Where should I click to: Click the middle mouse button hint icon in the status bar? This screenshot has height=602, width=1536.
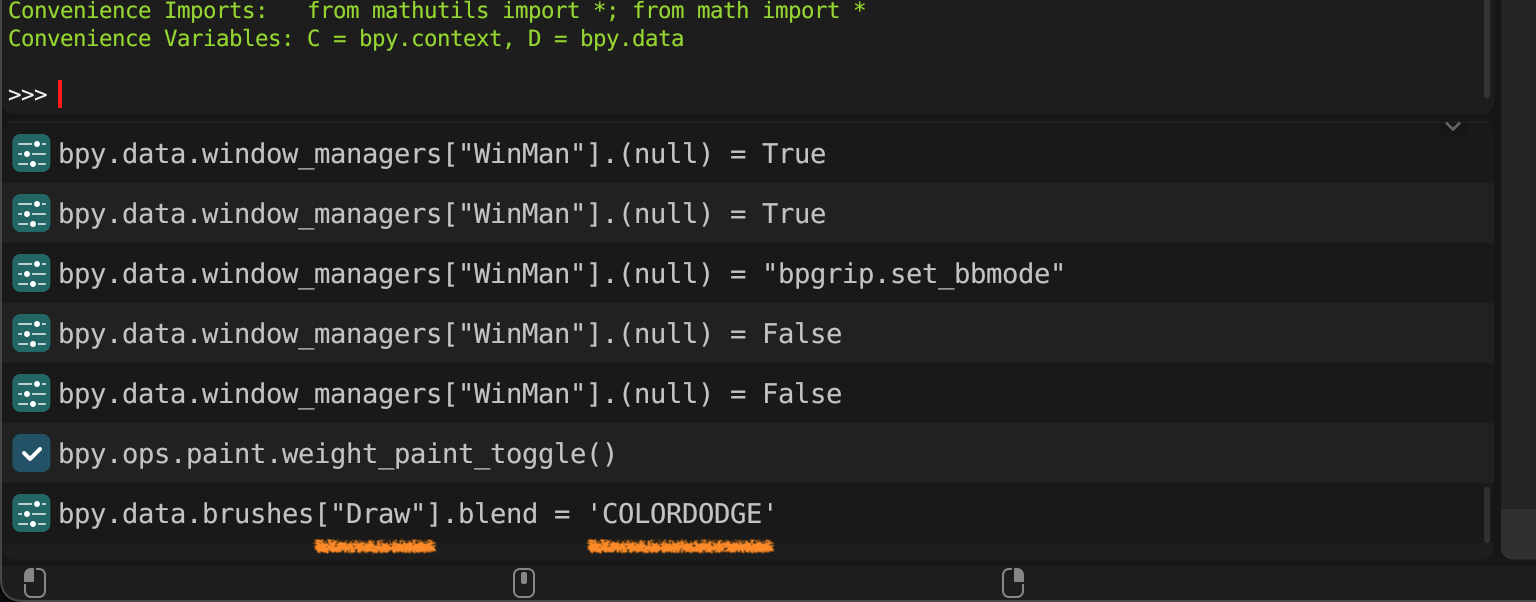524,582
